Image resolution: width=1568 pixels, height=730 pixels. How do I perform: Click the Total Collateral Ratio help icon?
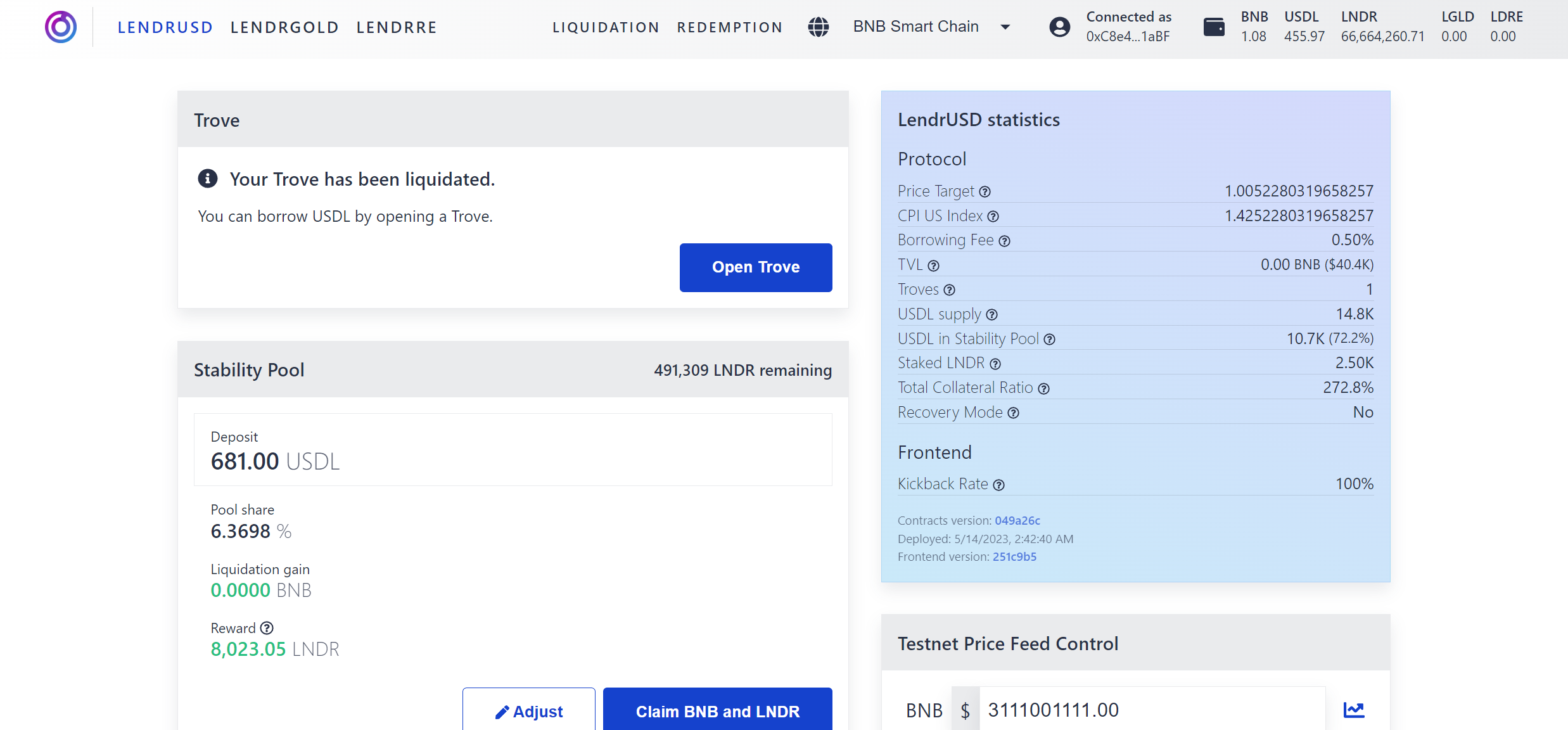[x=1043, y=388]
